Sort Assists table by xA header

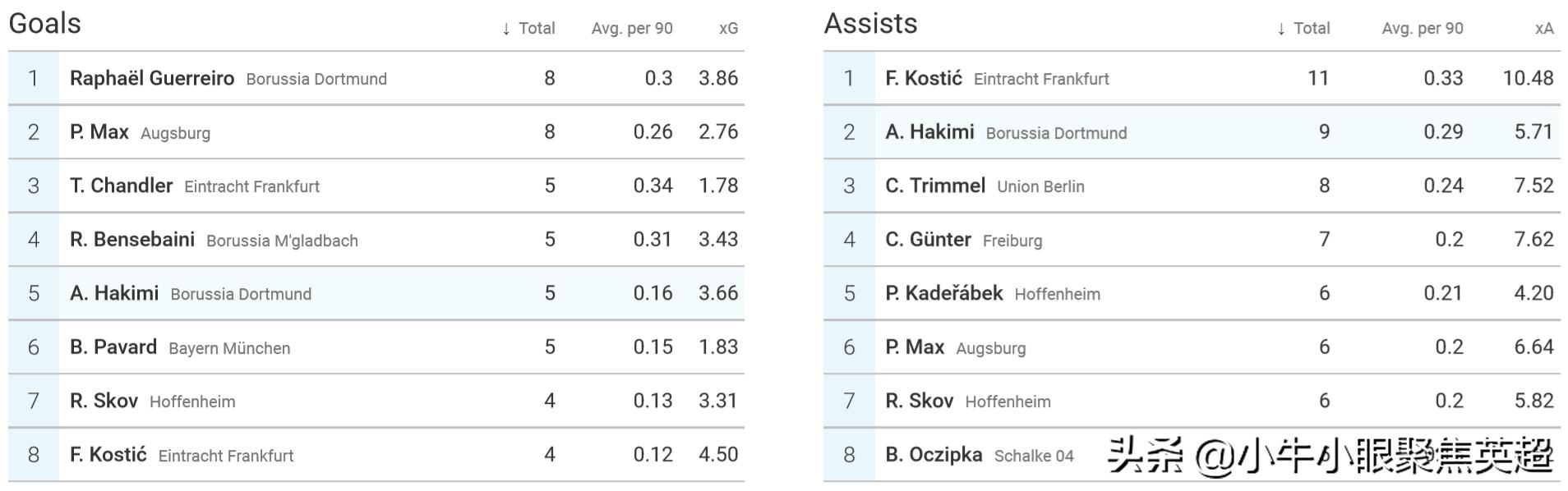pyautogui.click(x=1543, y=28)
